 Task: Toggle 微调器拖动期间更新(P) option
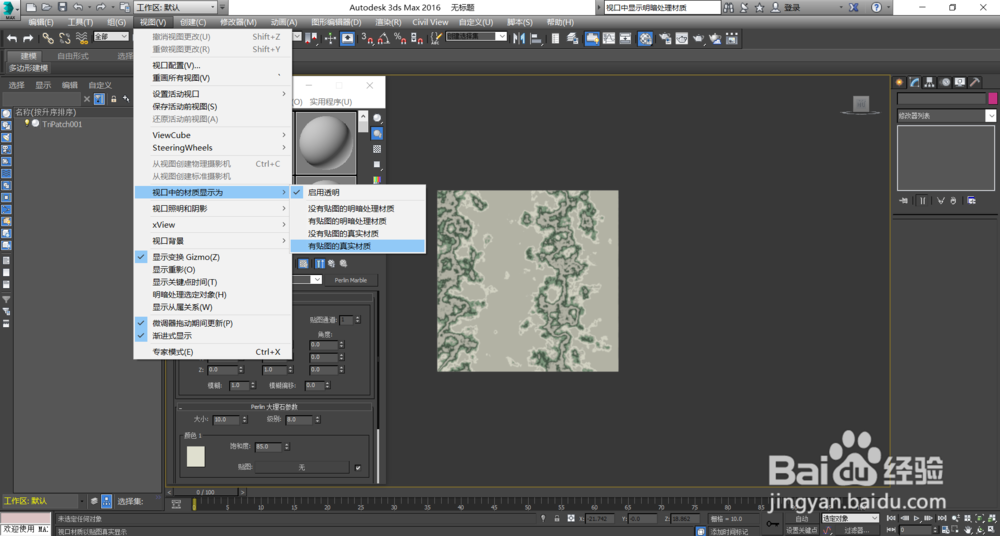point(213,324)
